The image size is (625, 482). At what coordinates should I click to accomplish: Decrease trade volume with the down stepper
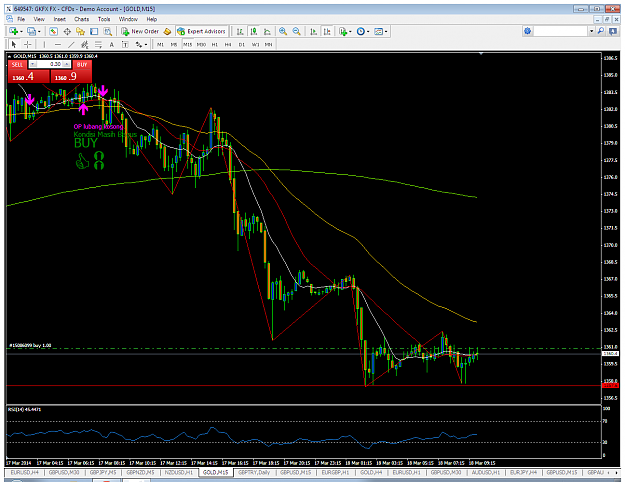(33, 64)
